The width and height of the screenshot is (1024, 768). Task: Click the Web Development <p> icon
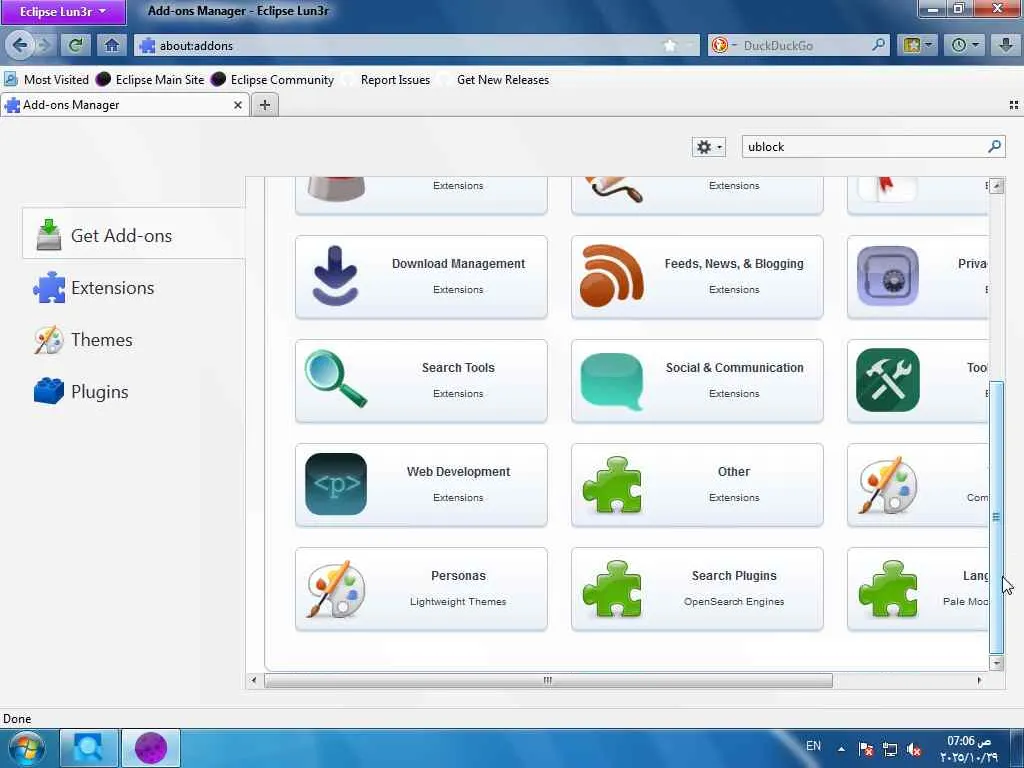coord(336,484)
